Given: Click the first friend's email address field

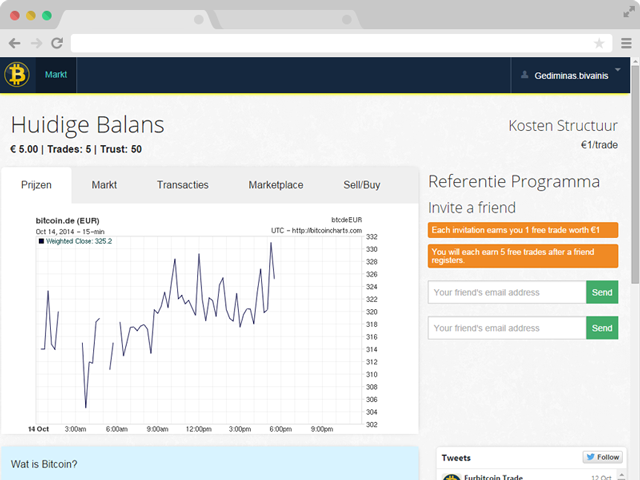Looking at the screenshot, I should pyautogui.click(x=506, y=293).
